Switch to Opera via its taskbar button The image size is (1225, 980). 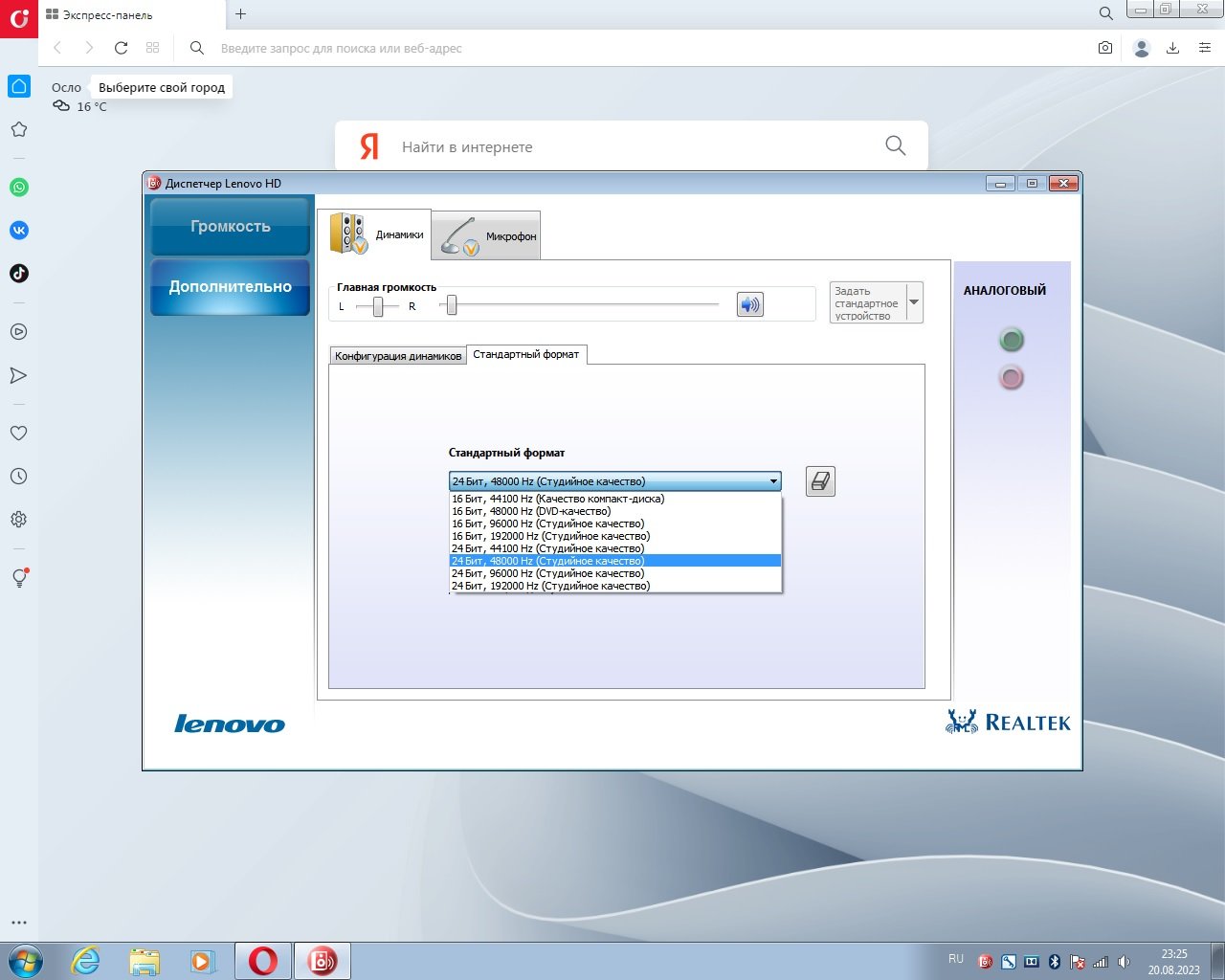[262, 961]
